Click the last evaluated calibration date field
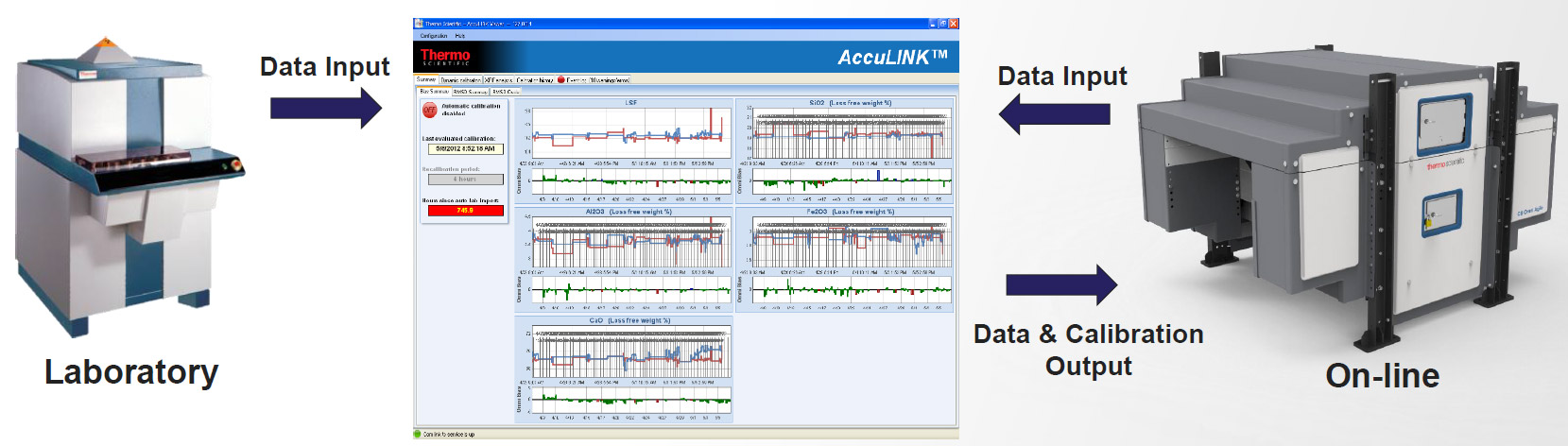The width and height of the screenshot is (1568, 446). tap(465, 148)
